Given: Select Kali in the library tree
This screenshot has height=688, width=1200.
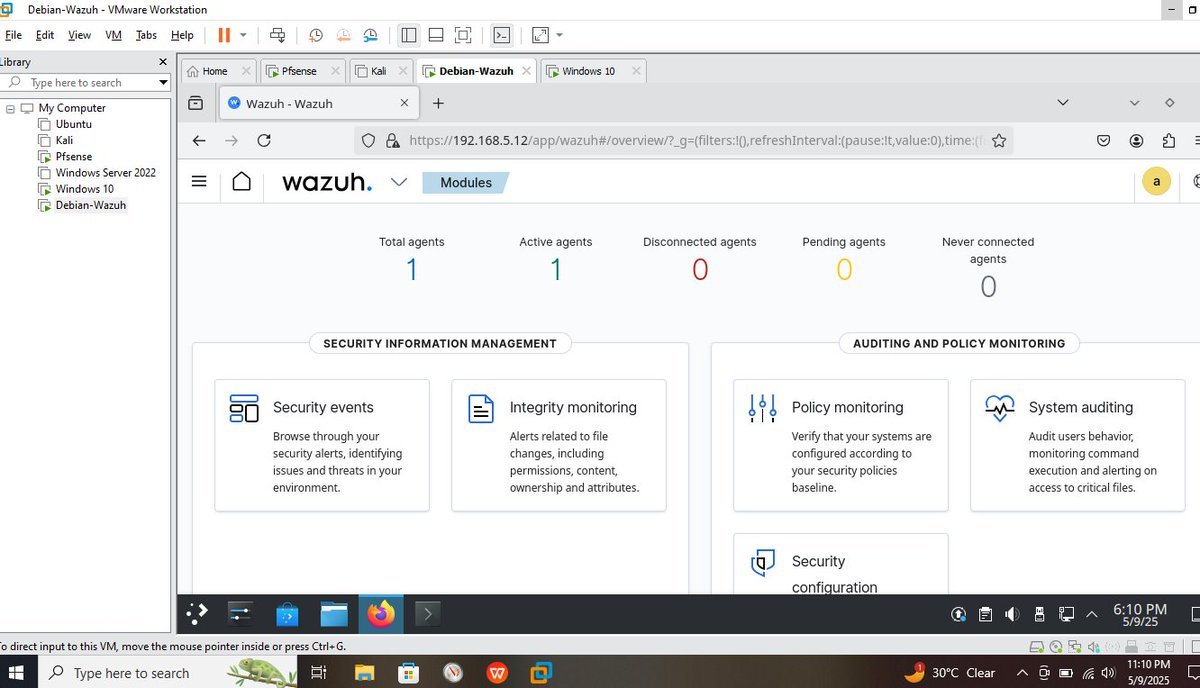Looking at the screenshot, I should [x=64, y=140].
